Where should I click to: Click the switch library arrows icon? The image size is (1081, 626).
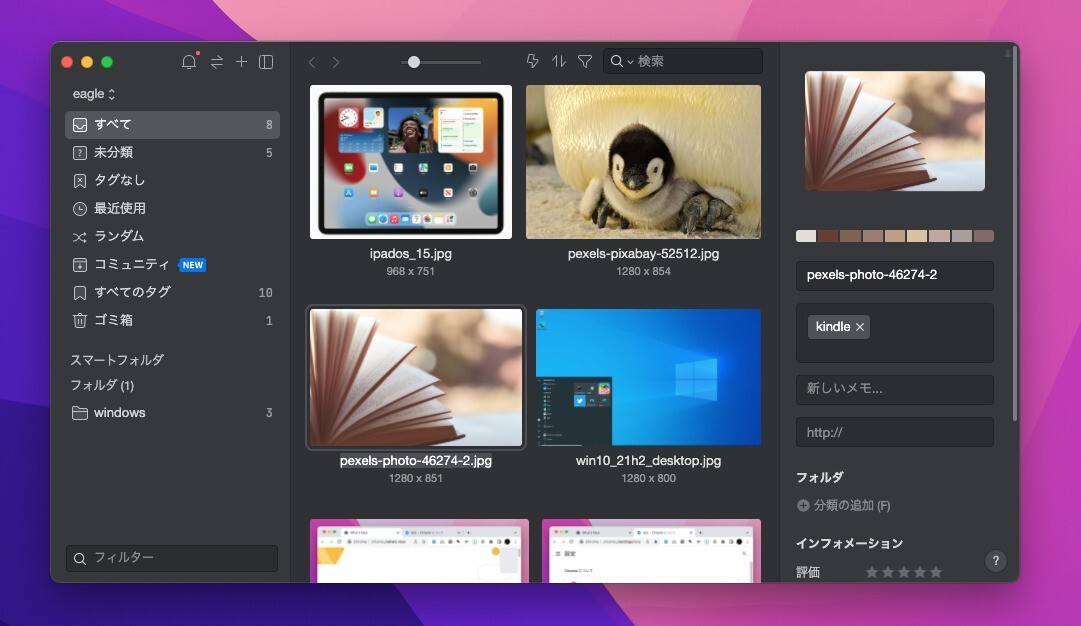pos(216,62)
